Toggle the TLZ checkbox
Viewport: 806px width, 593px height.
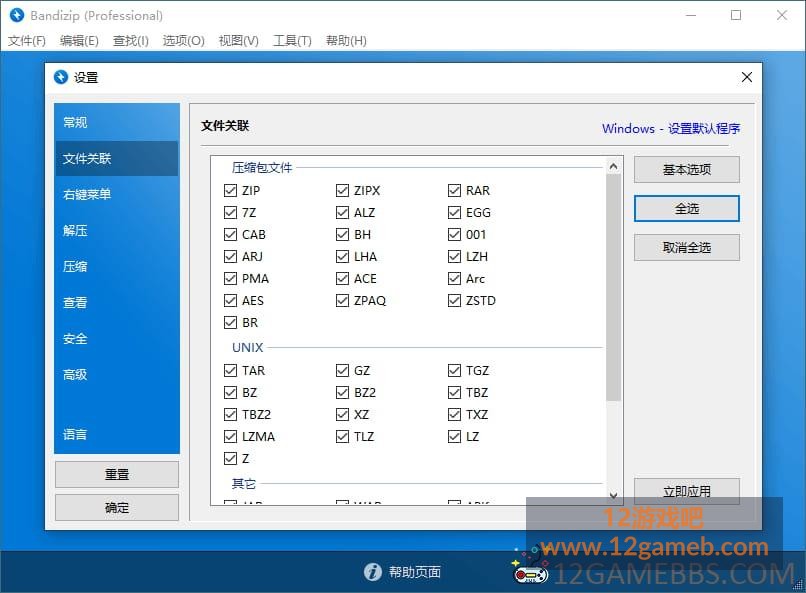pyautogui.click(x=342, y=436)
